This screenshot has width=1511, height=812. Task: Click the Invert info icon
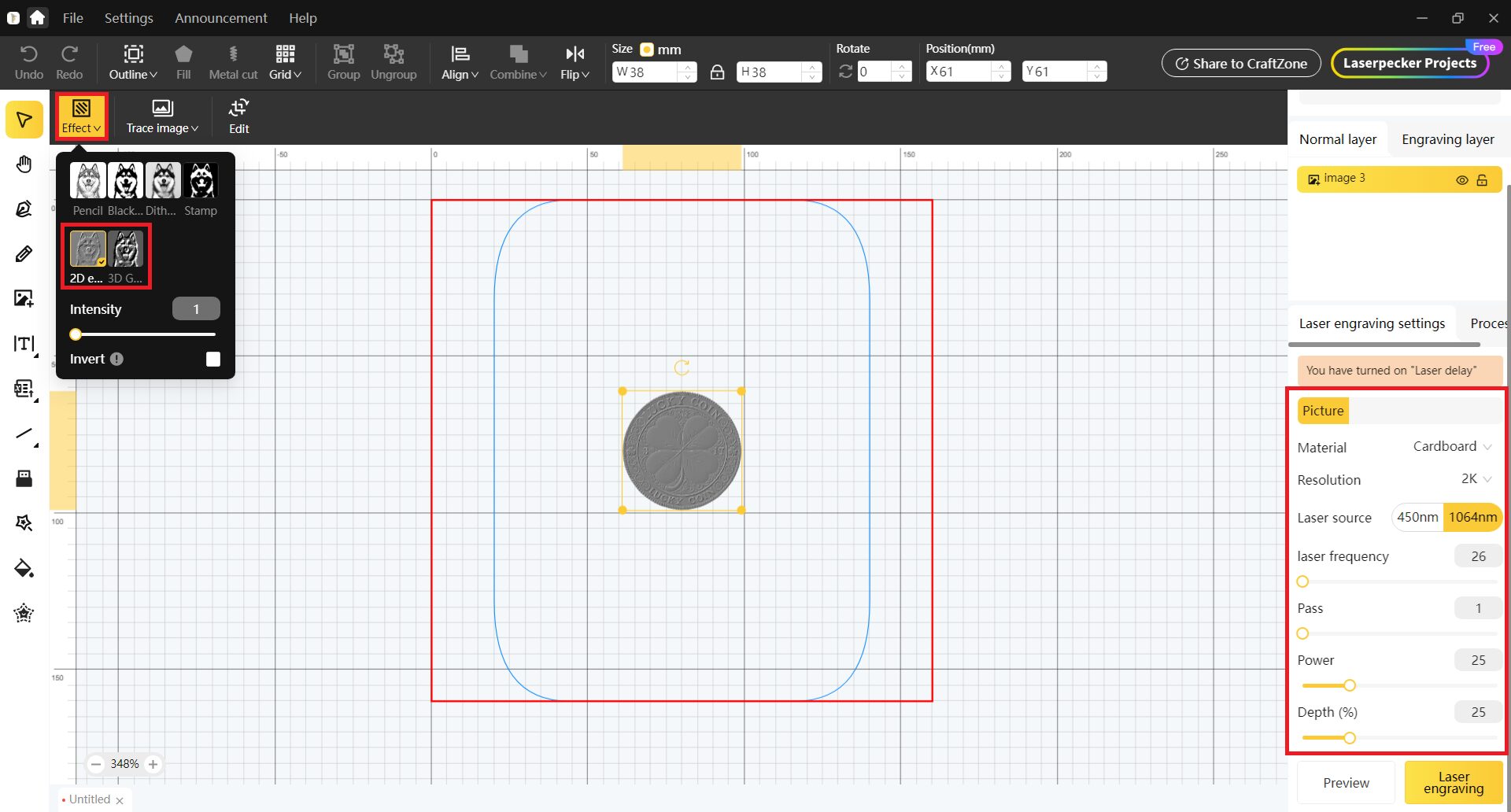(x=117, y=359)
